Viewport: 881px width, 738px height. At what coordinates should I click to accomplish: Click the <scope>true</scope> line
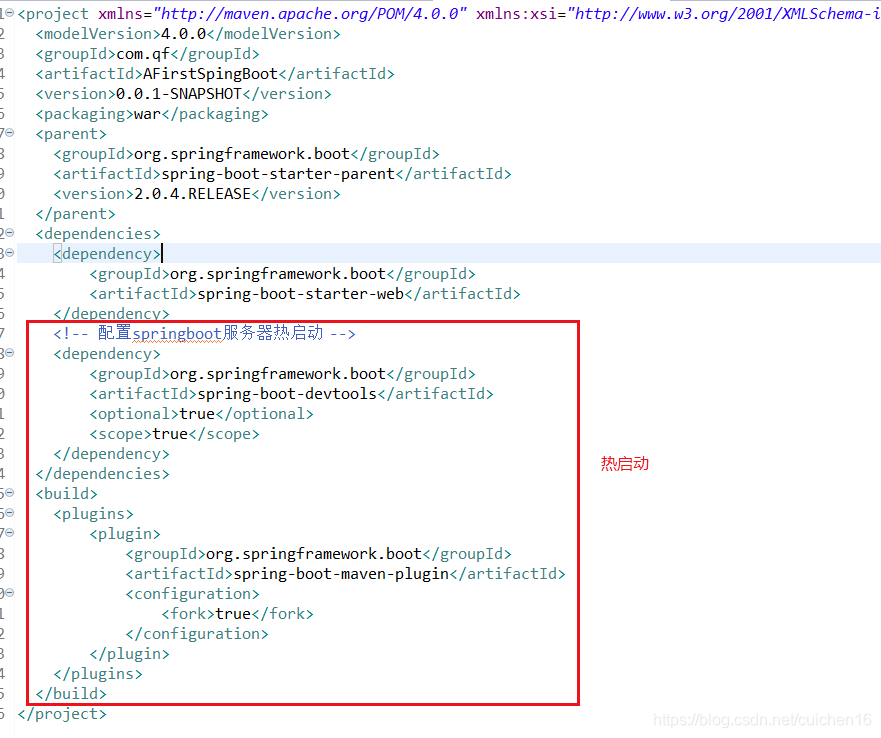tap(175, 434)
